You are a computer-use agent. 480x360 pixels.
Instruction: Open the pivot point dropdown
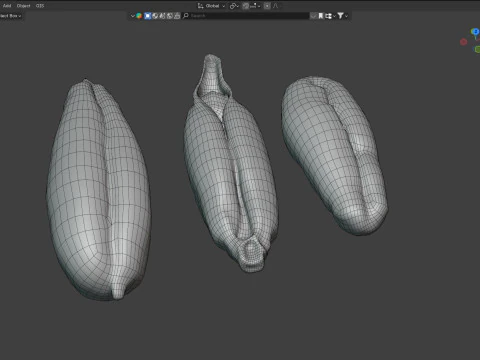[234, 6]
